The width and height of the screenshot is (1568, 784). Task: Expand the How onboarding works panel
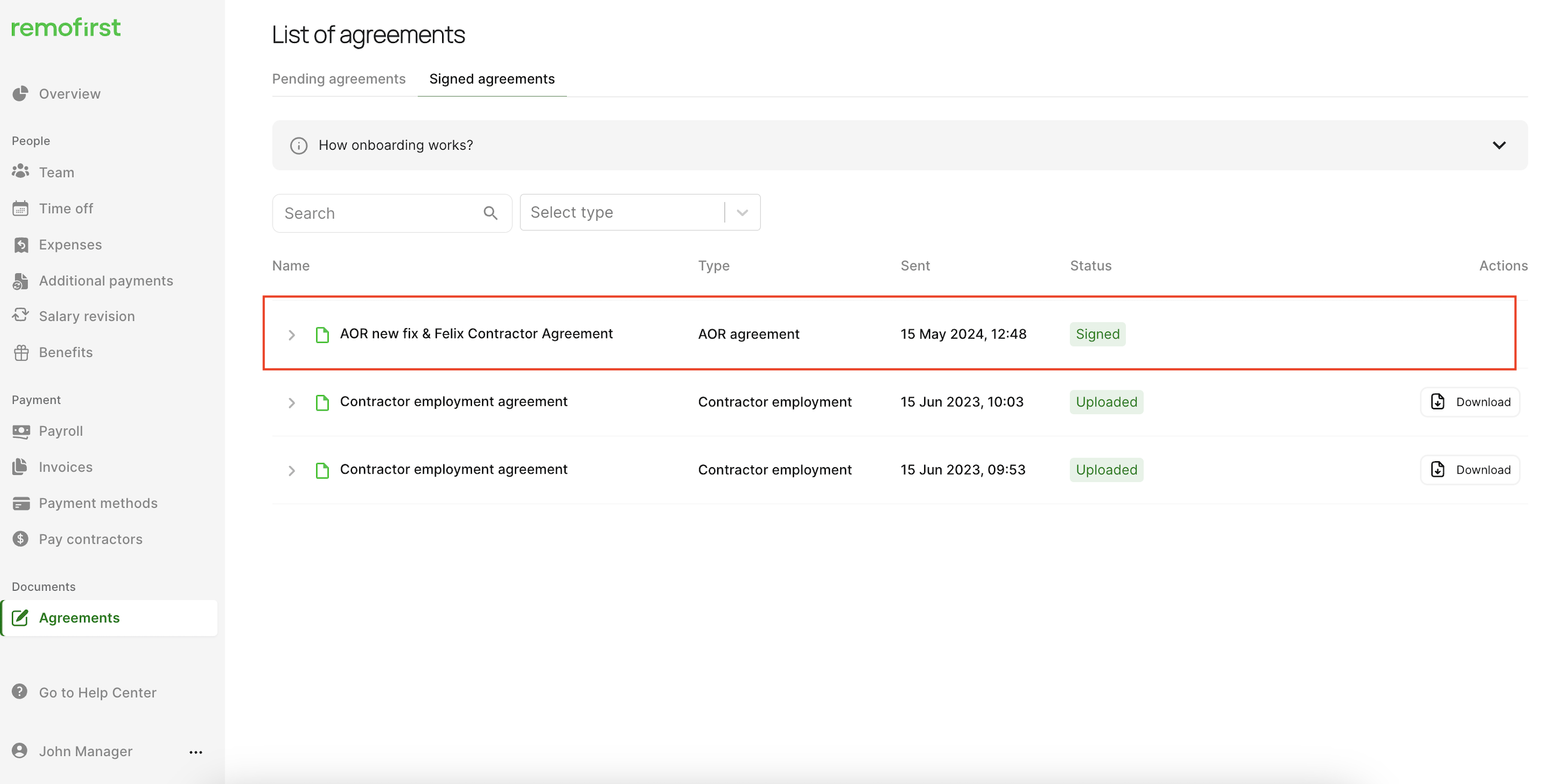pos(1499,146)
